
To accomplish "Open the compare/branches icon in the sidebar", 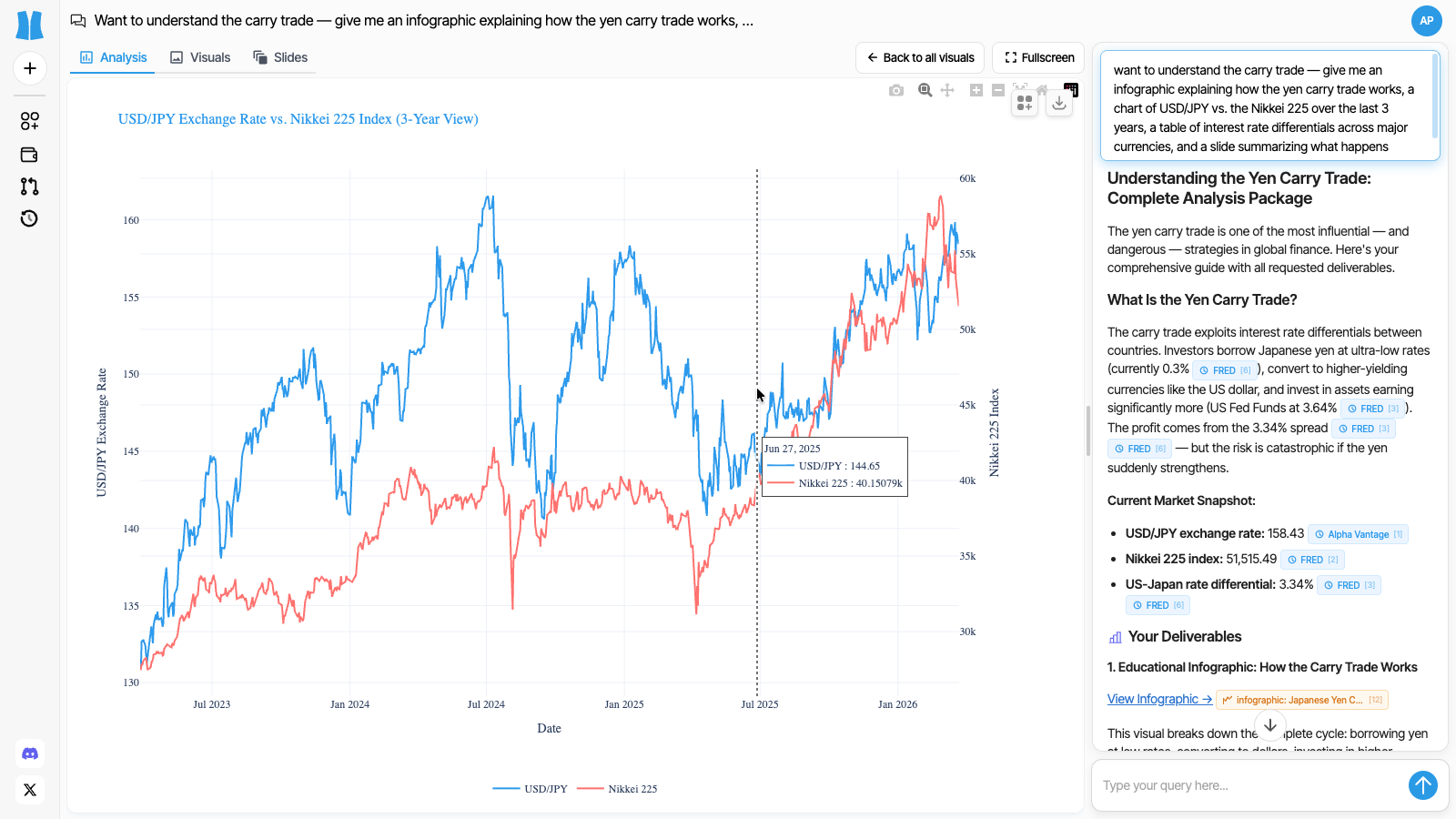I will click(29, 187).
